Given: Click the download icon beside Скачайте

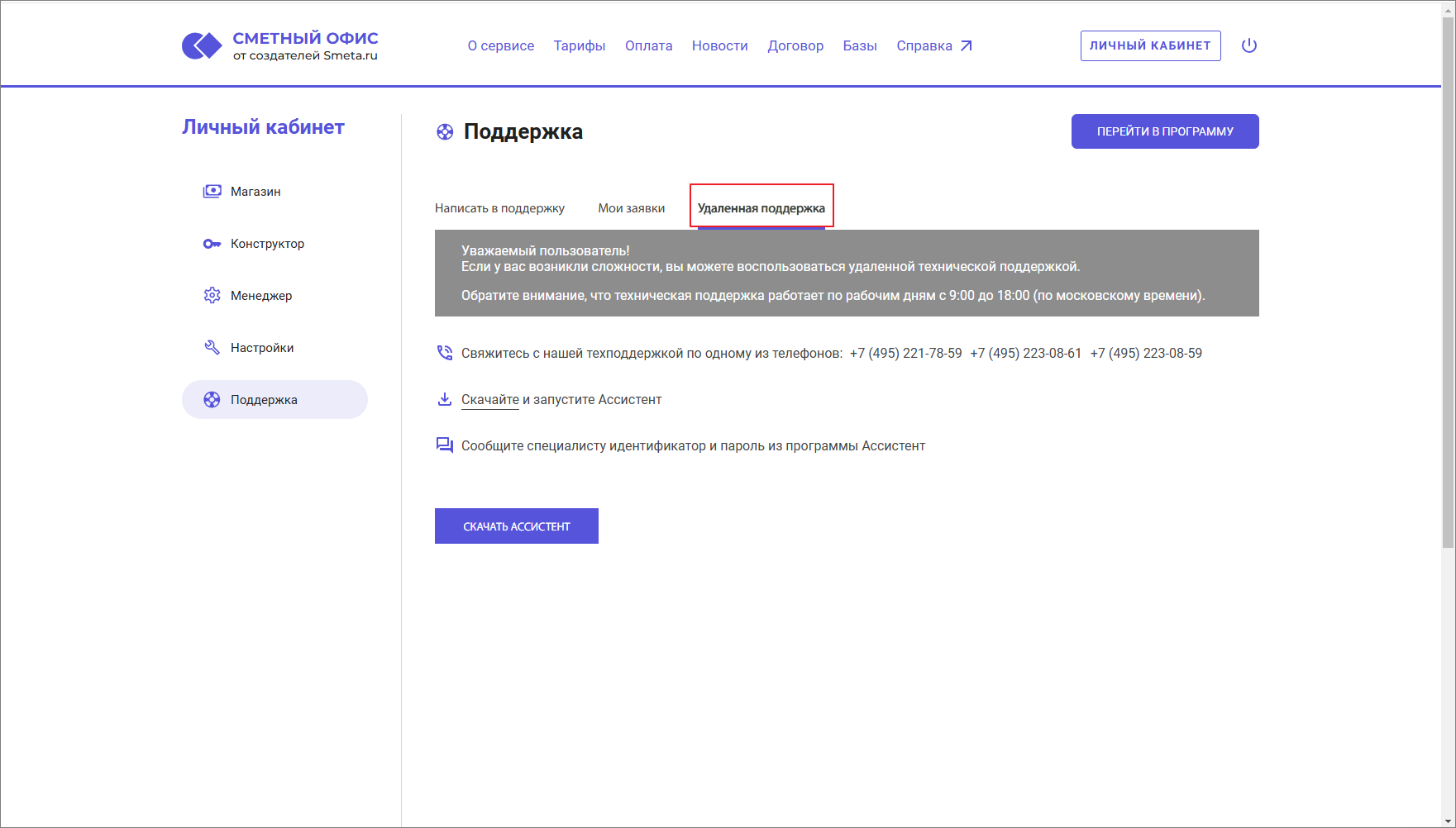Looking at the screenshot, I should click(x=445, y=399).
